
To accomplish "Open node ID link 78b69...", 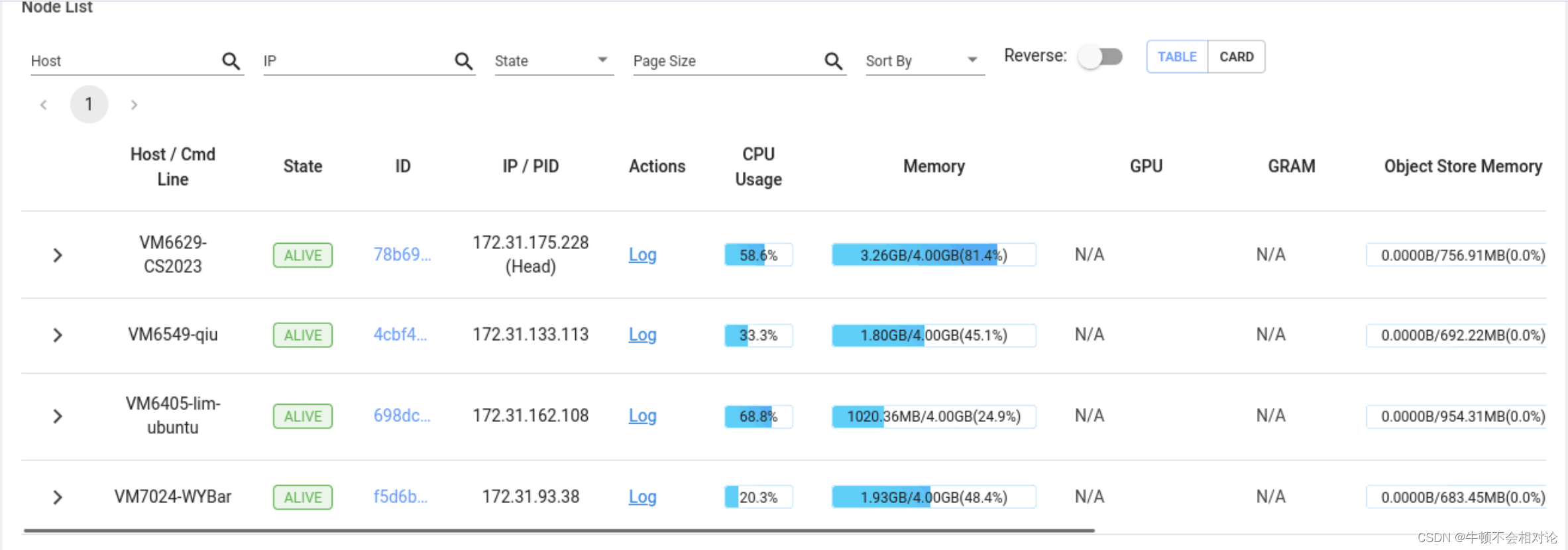I will tap(402, 255).
